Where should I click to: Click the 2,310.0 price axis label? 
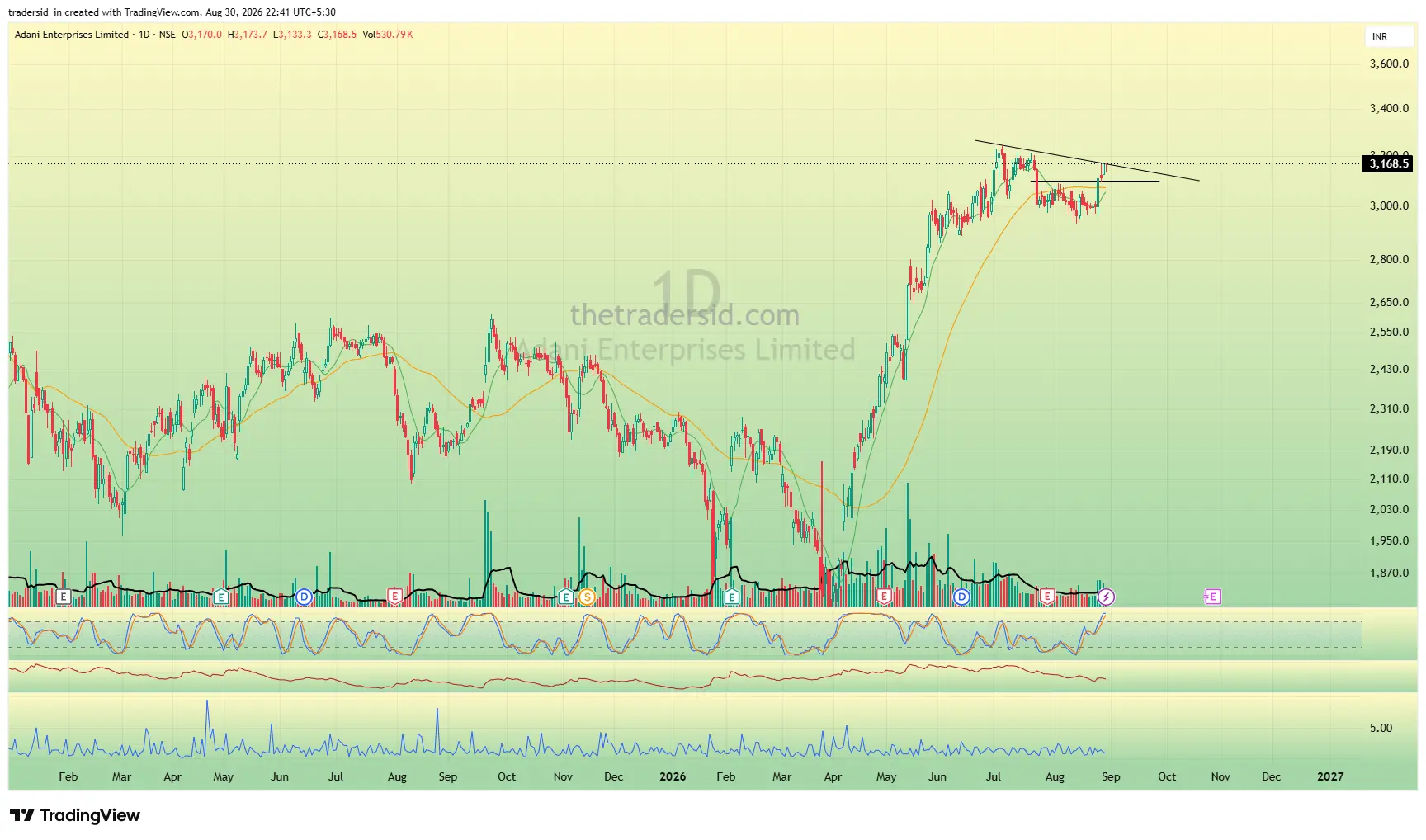click(x=1389, y=408)
